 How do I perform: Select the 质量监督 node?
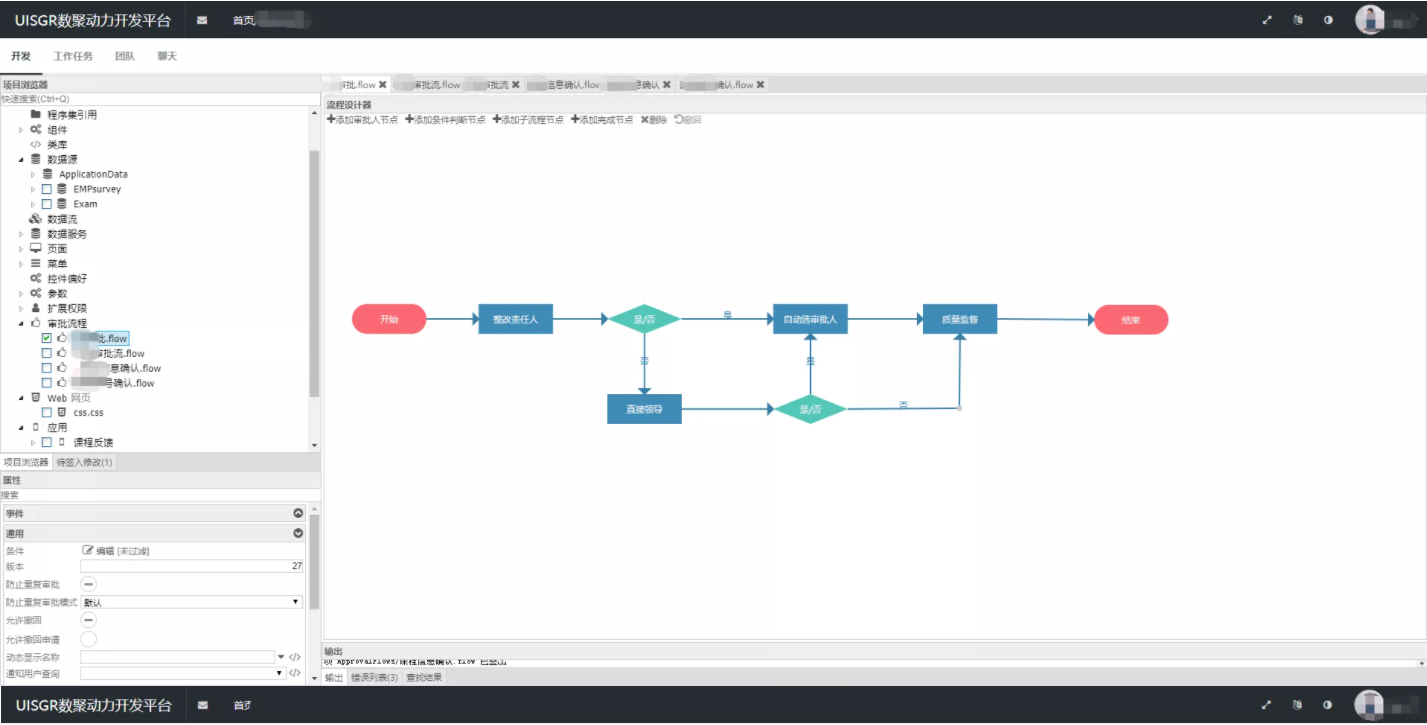[959, 319]
